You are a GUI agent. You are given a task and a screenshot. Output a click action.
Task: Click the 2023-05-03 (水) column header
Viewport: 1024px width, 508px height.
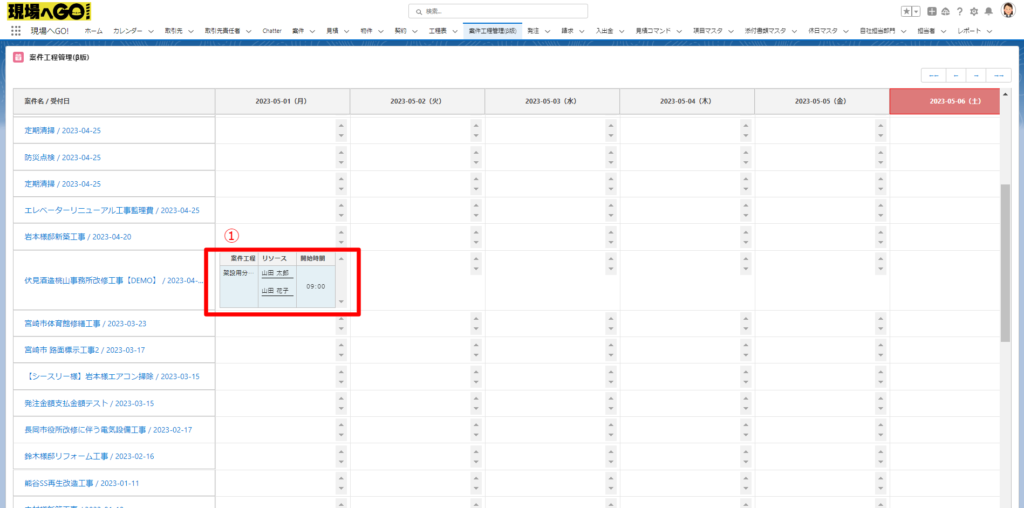click(x=552, y=101)
